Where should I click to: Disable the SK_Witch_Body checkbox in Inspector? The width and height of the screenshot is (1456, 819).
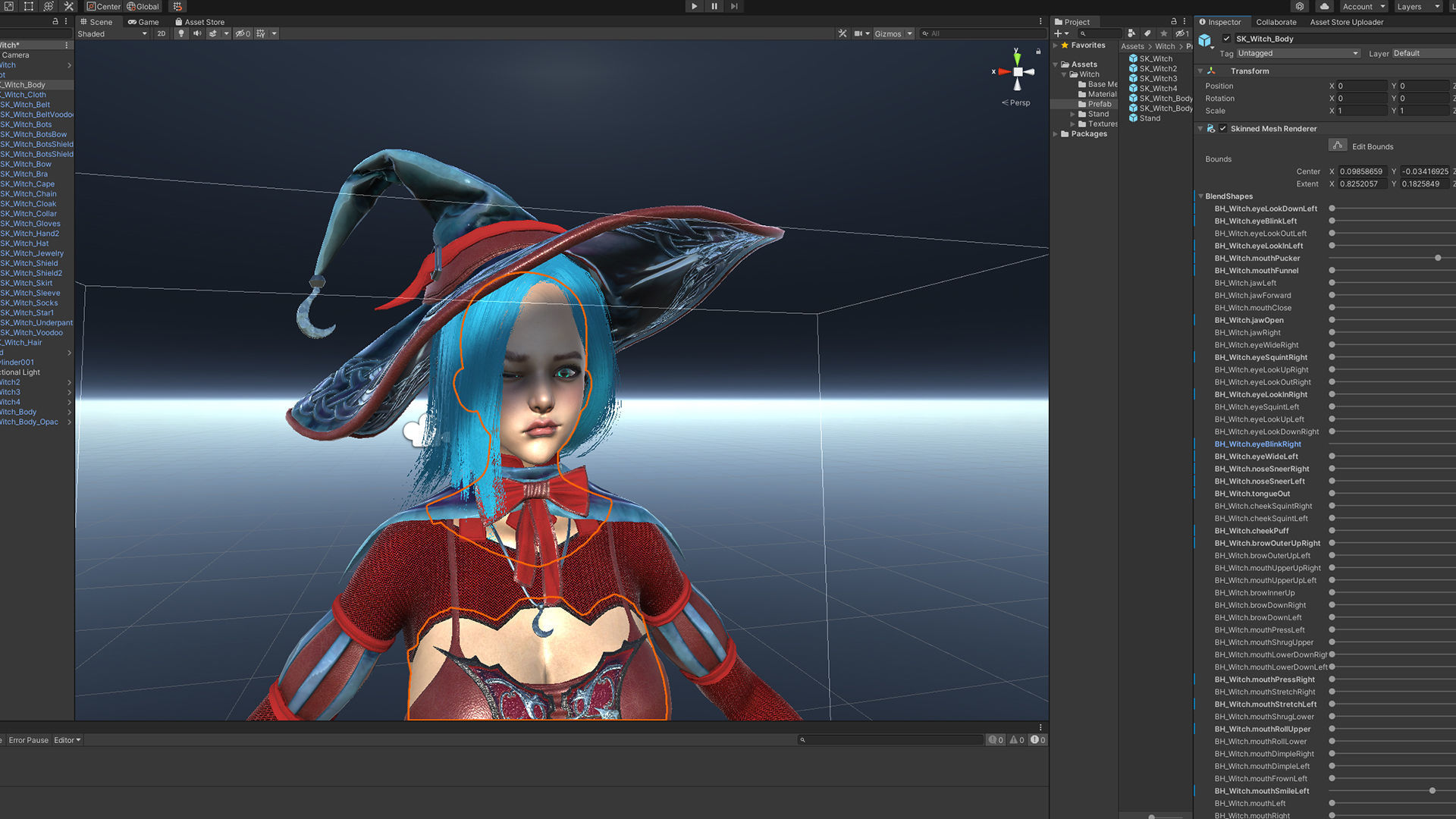[x=1225, y=38]
